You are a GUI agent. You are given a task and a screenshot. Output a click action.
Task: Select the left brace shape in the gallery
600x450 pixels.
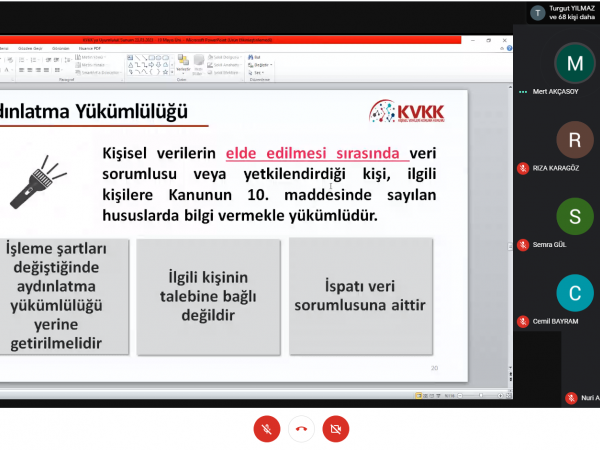152,72
